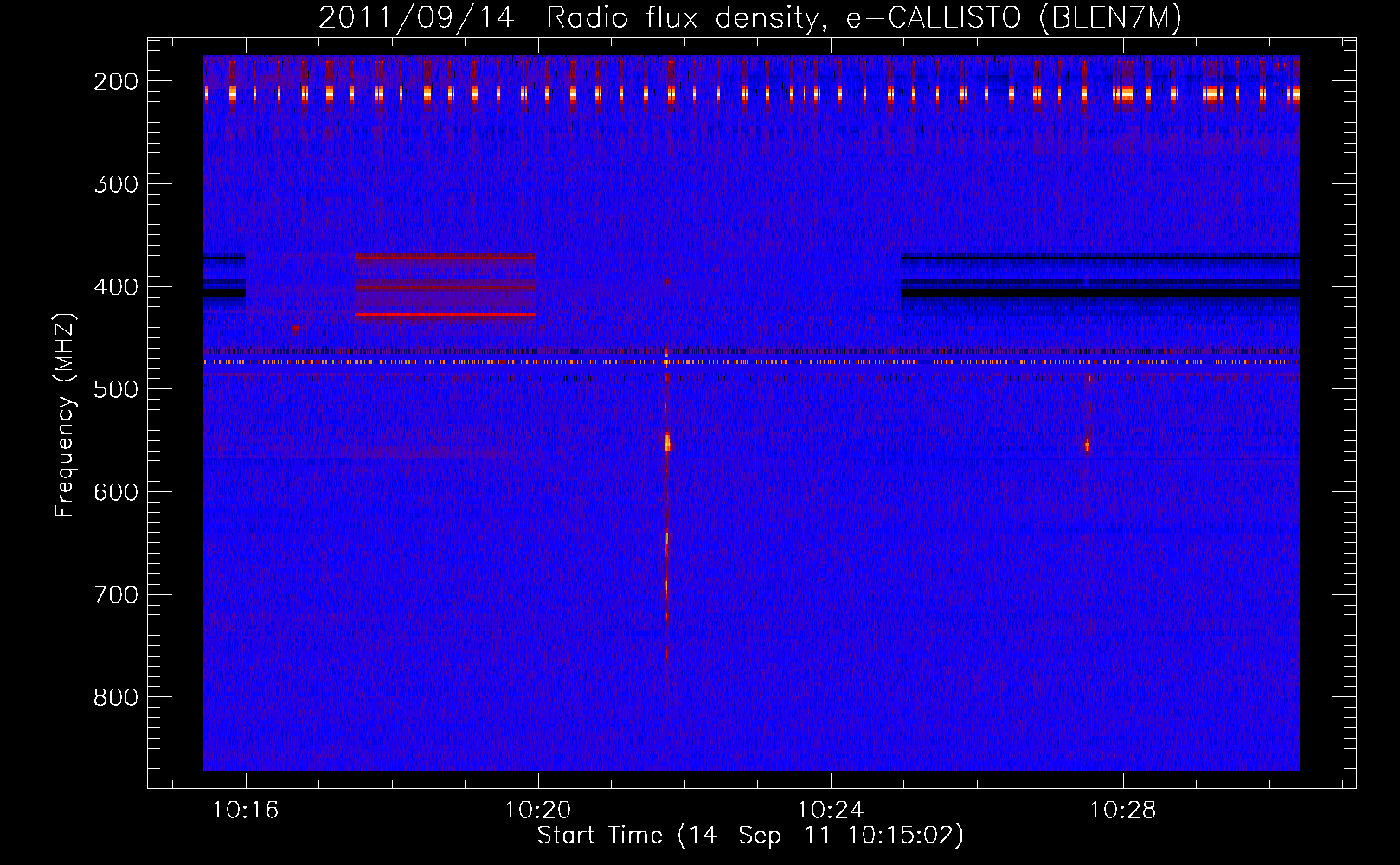
Task: Click the 300 frequency tick label
Action: tap(115, 184)
